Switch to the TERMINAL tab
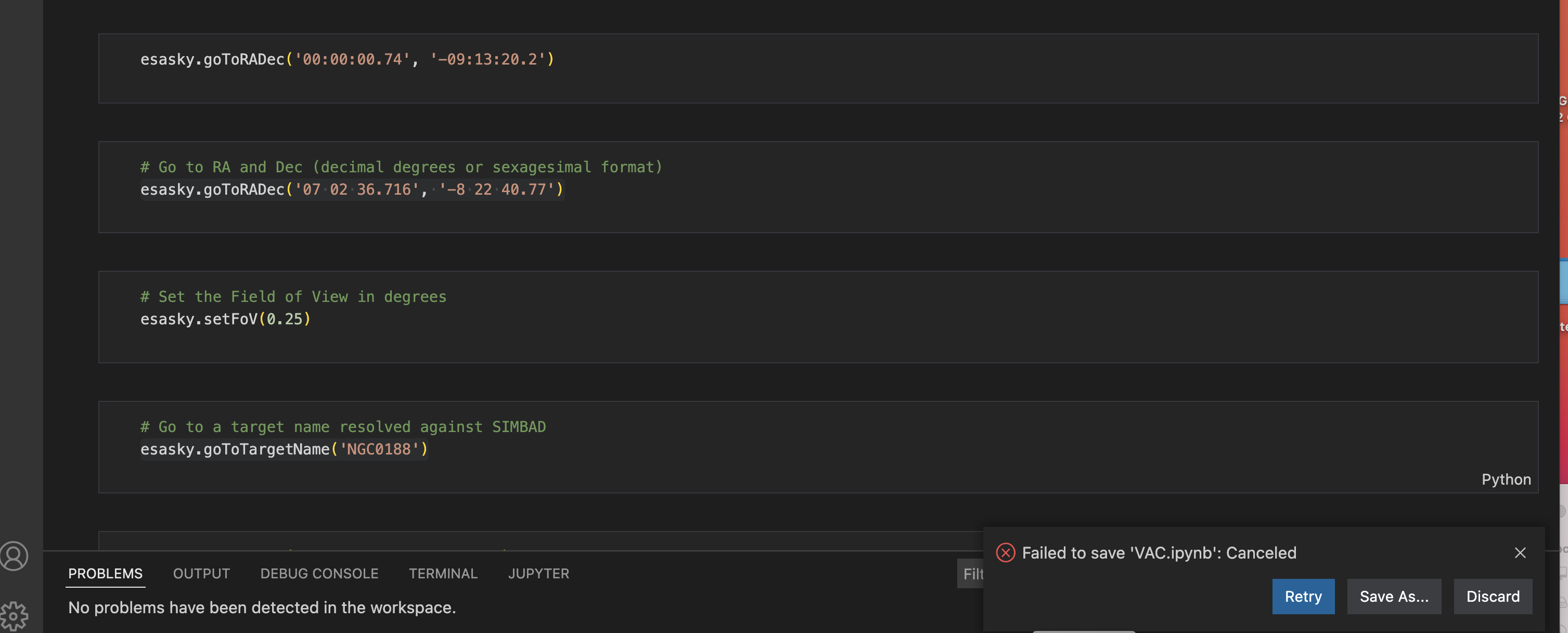 click(x=443, y=573)
